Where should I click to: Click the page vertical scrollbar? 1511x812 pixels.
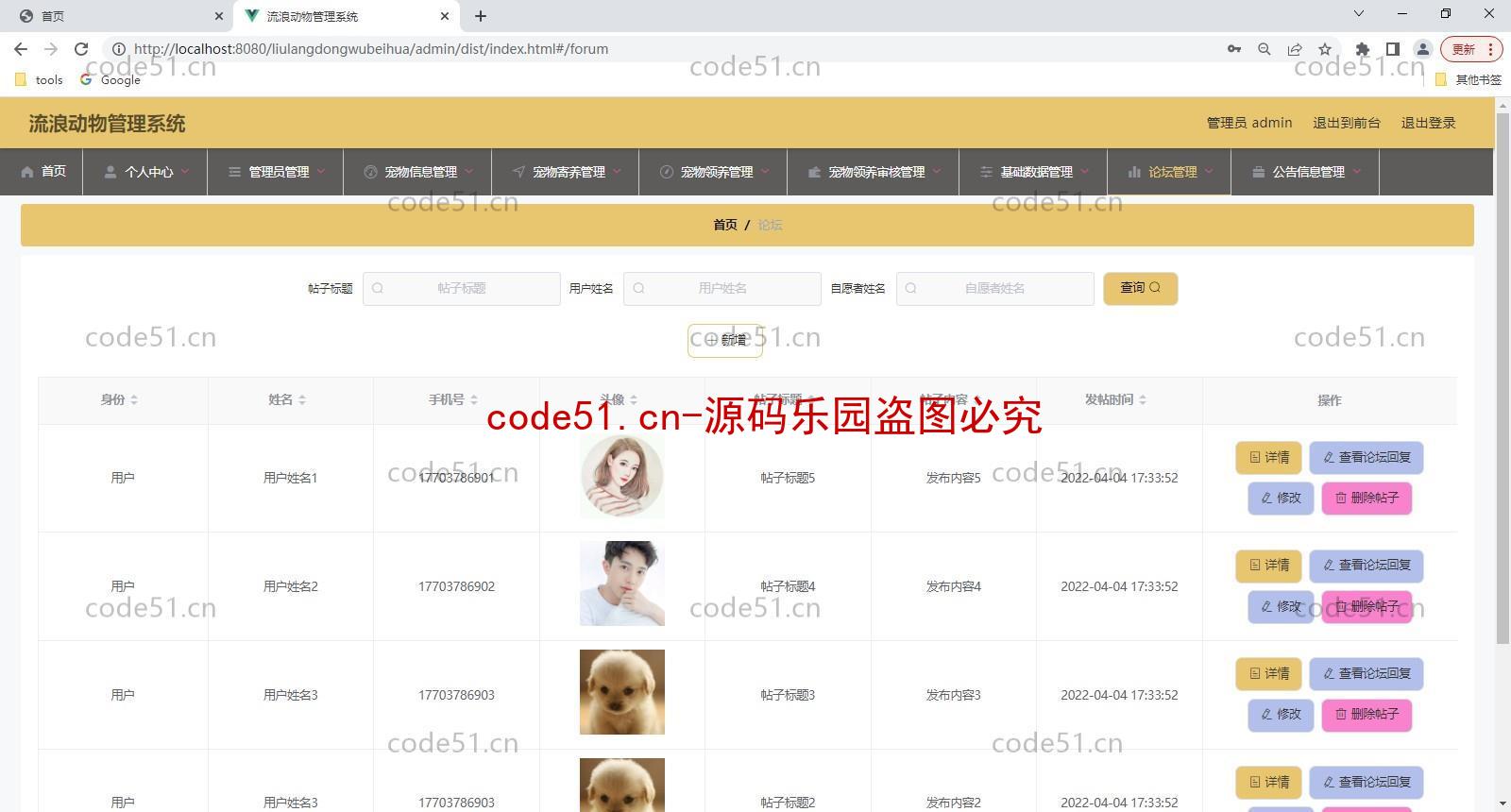[1503, 378]
